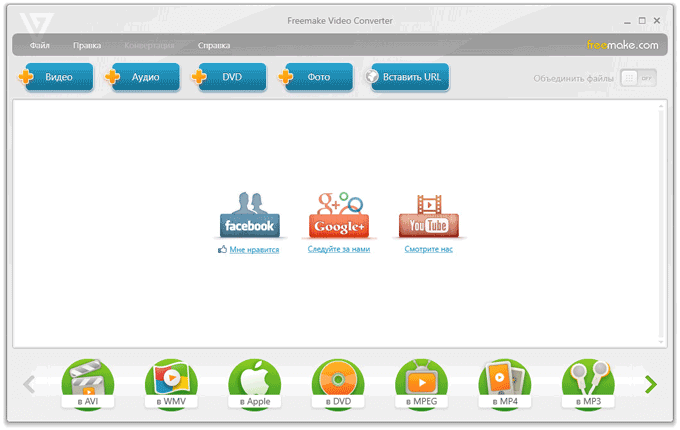Viewport: 680px width, 430px height.
Task: Click the Фото add photo button
Action: point(317,78)
